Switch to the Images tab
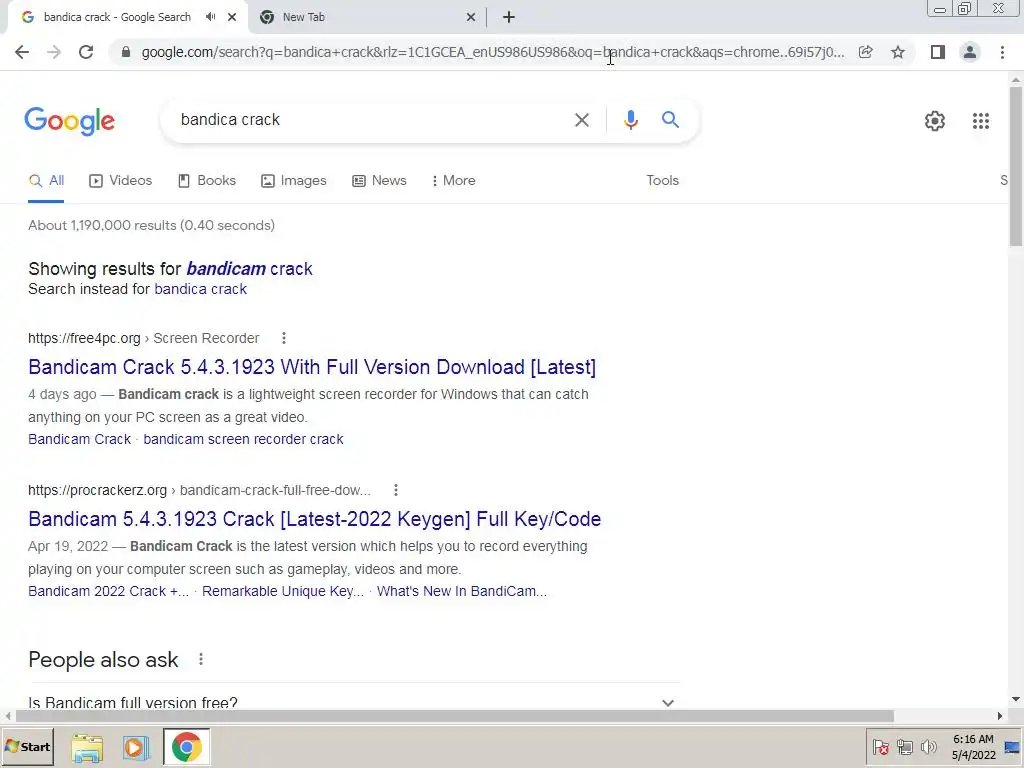The image size is (1024, 768). [x=294, y=181]
